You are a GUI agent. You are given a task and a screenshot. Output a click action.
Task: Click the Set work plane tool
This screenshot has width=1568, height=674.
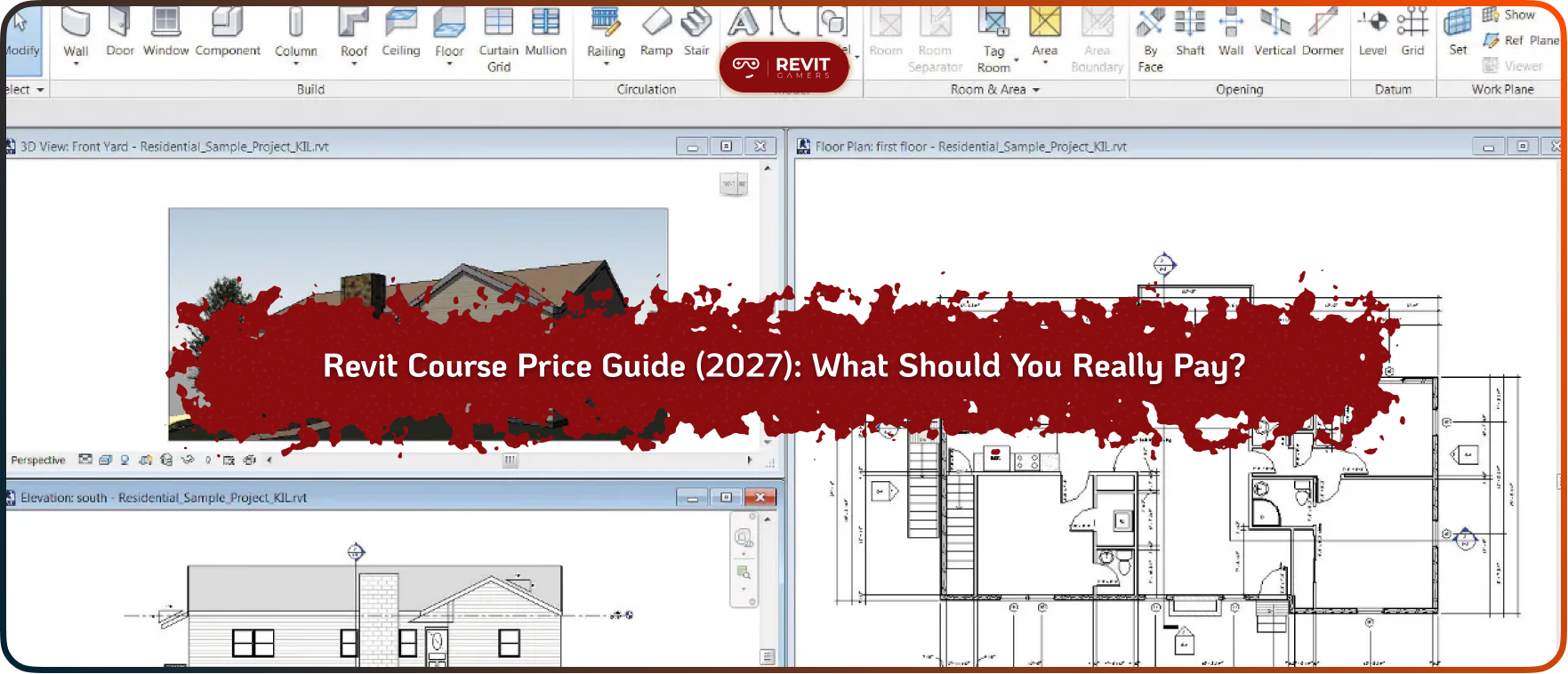pyautogui.click(x=1458, y=32)
